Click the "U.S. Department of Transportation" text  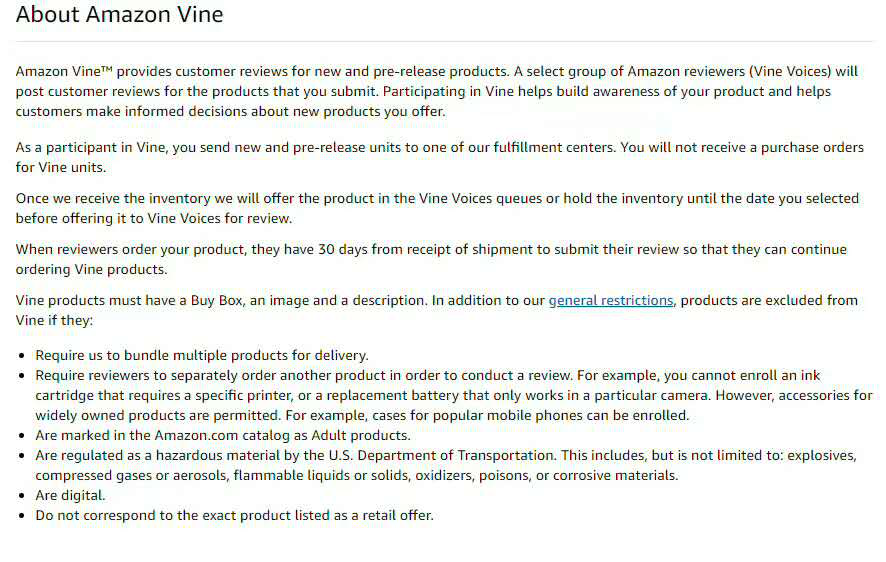point(441,456)
